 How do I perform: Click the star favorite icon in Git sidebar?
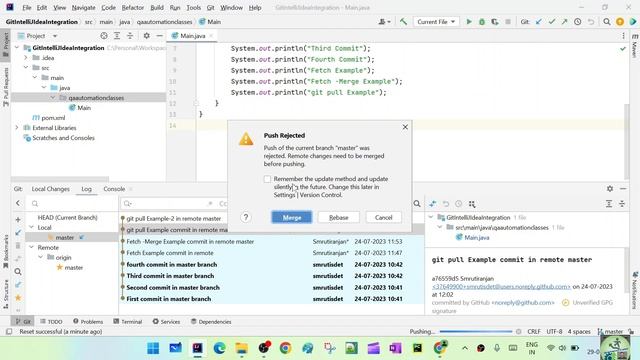tap(18, 298)
